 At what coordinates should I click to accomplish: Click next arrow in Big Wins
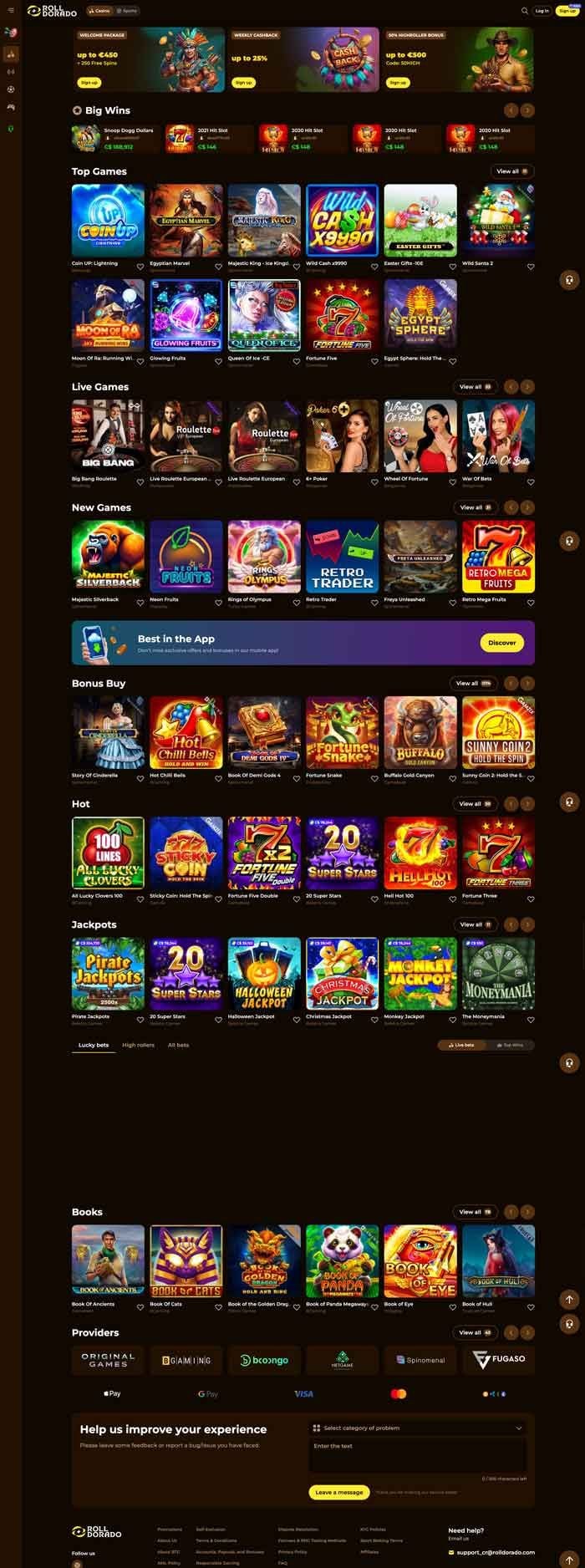[527, 110]
